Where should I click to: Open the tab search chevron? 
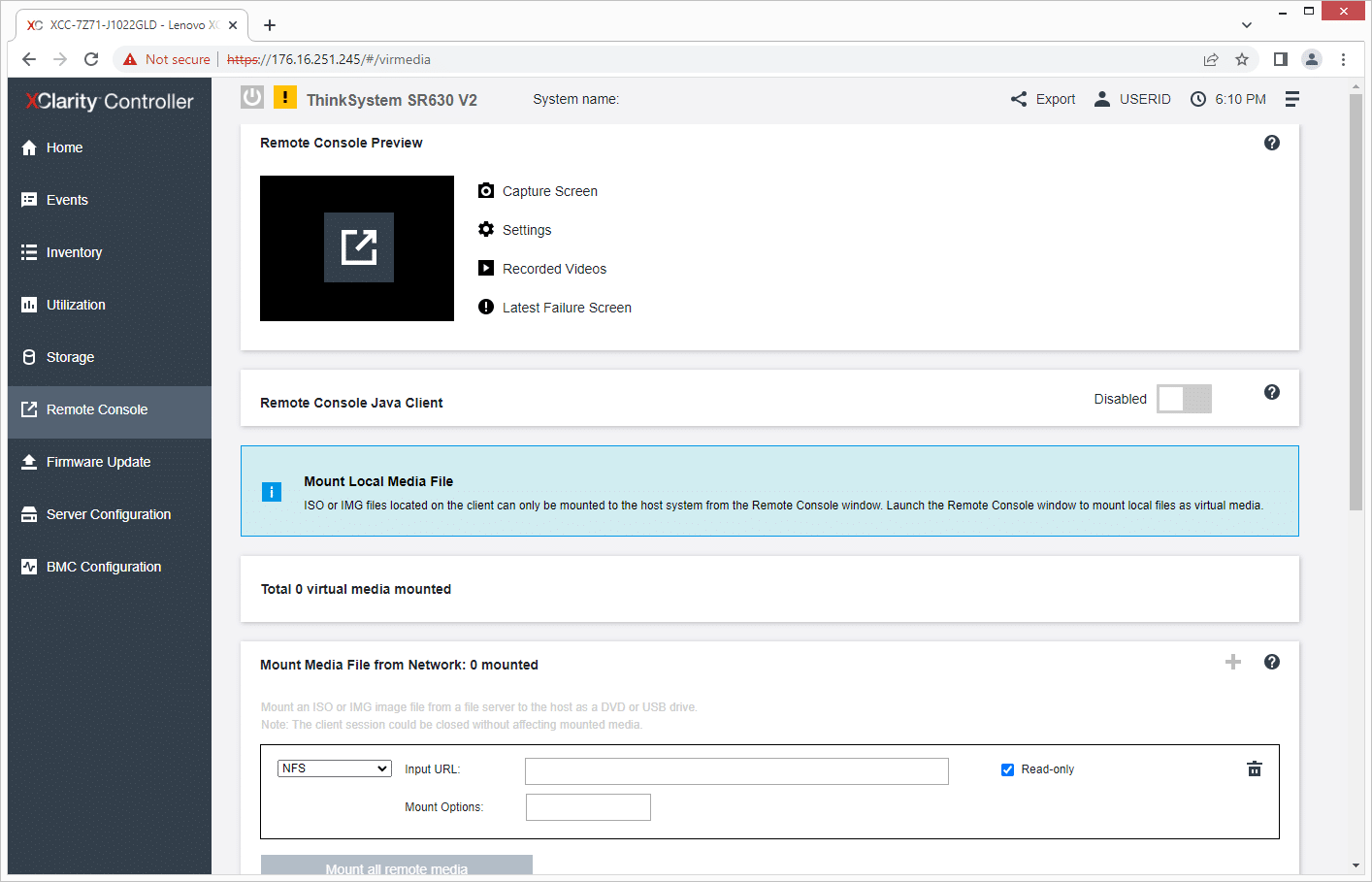click(x=1247, y=25)
